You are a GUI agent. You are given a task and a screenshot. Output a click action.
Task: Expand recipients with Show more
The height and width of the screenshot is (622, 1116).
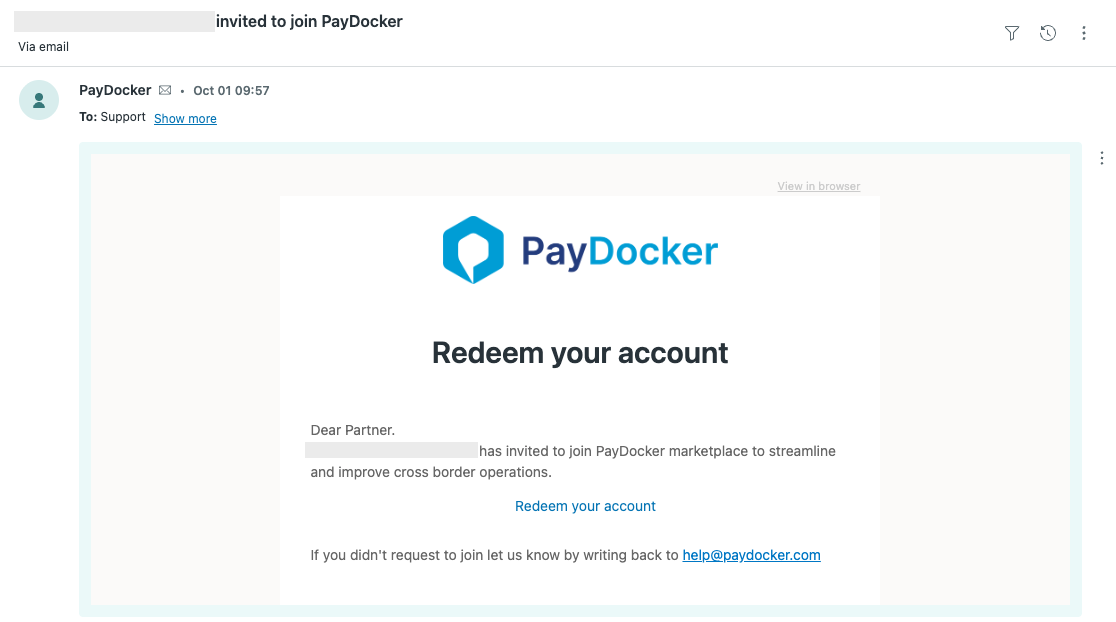point(185,119)
